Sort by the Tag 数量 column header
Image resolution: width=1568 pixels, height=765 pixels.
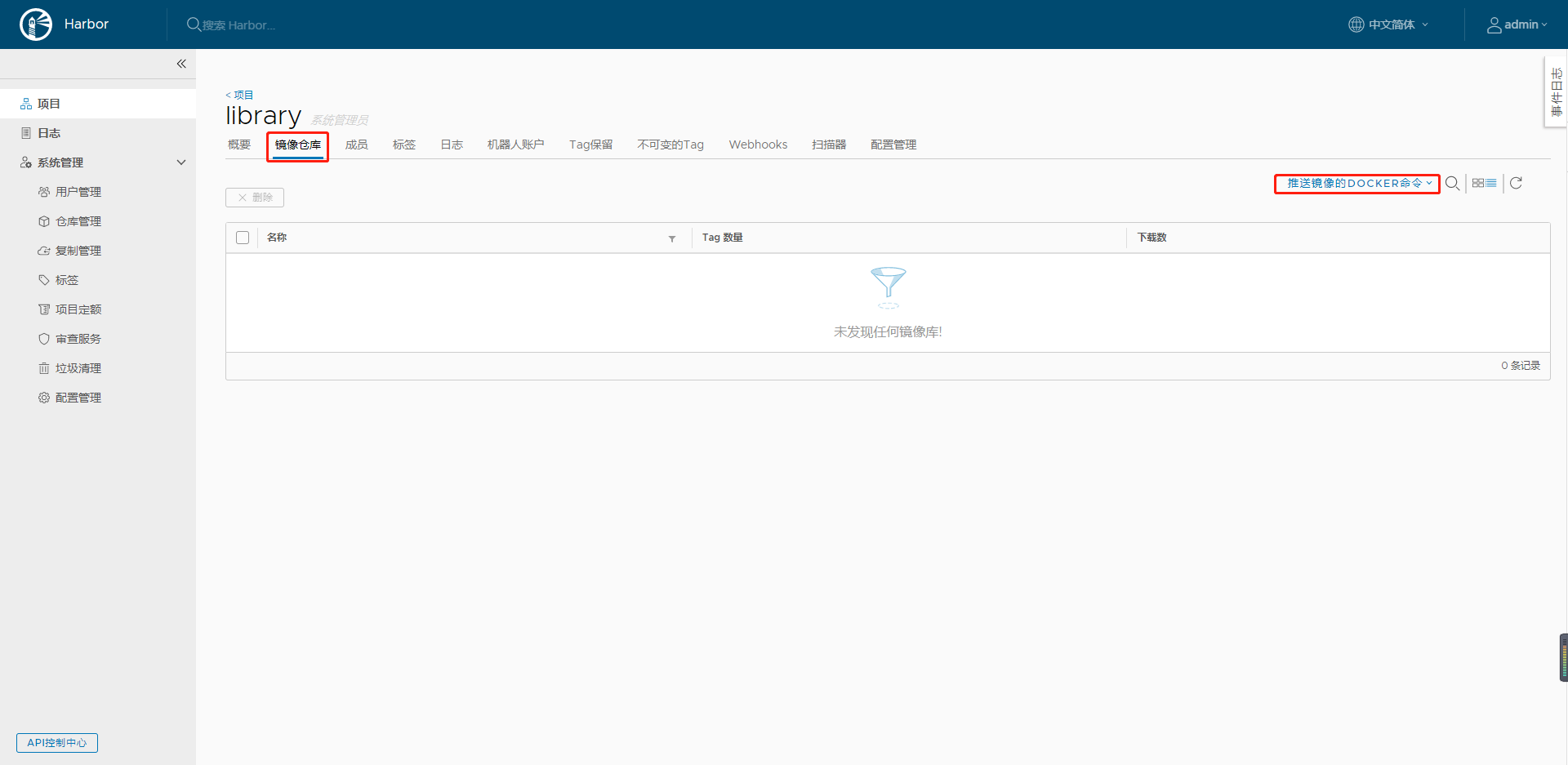pyautogui.click(x=723, y=238)
